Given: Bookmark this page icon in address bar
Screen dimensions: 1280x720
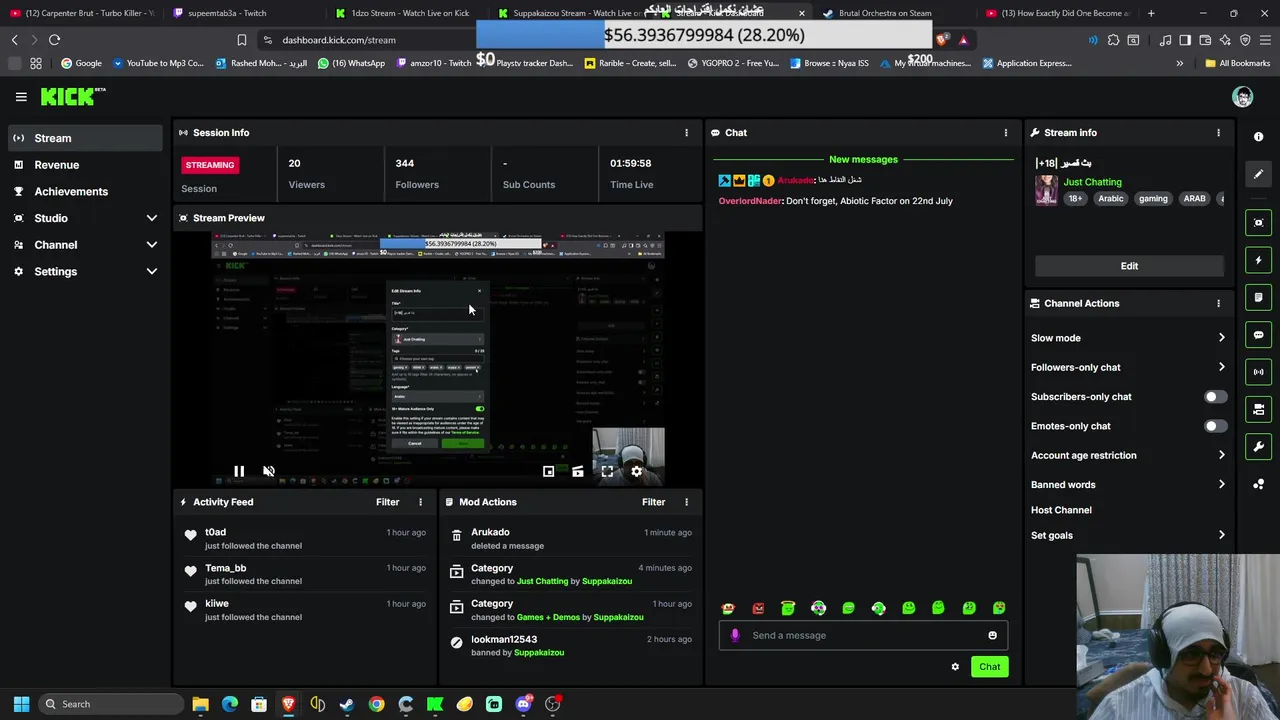Looking at the screenshot, I should (241, 40).
